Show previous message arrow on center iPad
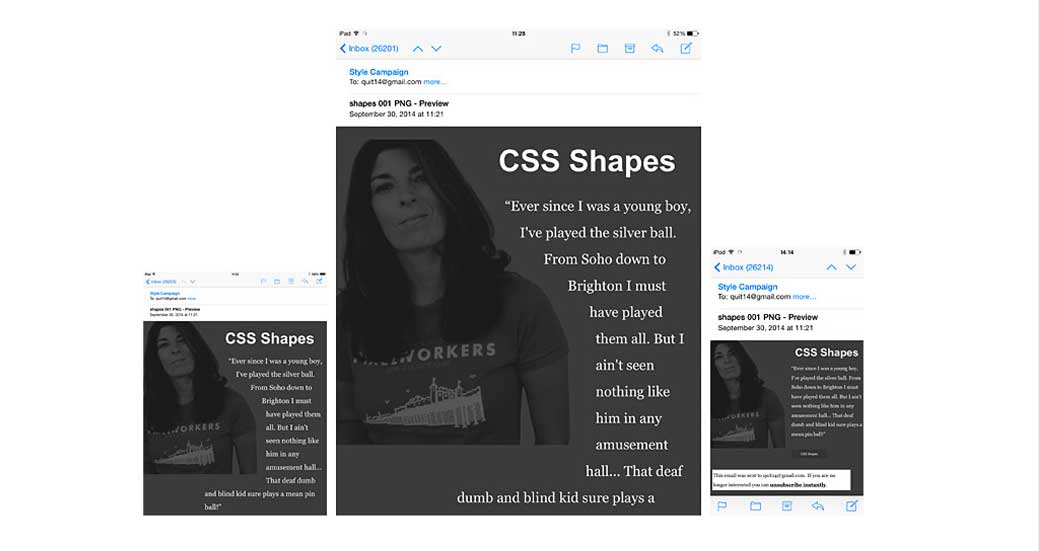This screenshot has width=1039, height=551. (417, 48)
